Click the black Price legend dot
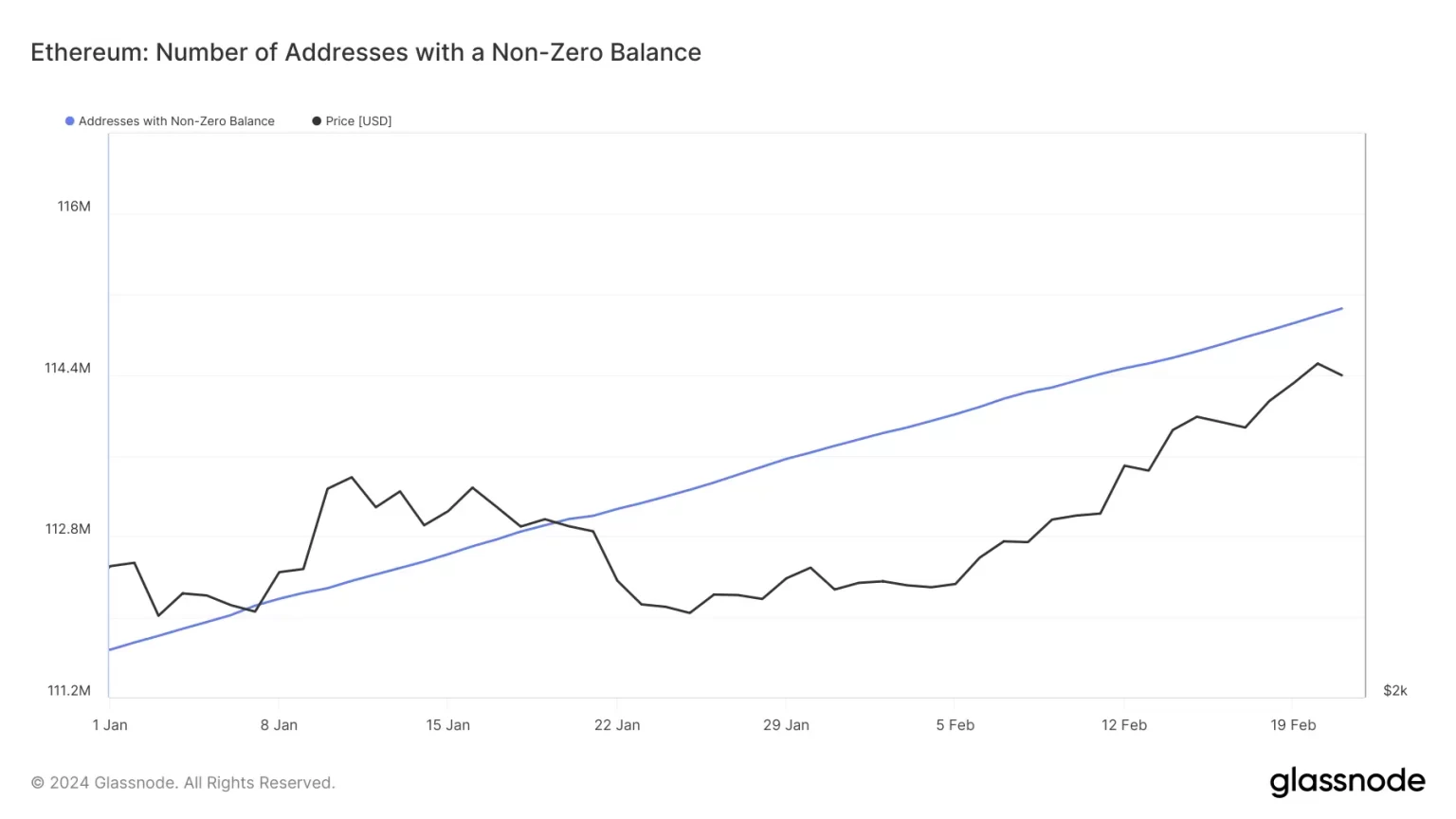 tap(317, 121)
